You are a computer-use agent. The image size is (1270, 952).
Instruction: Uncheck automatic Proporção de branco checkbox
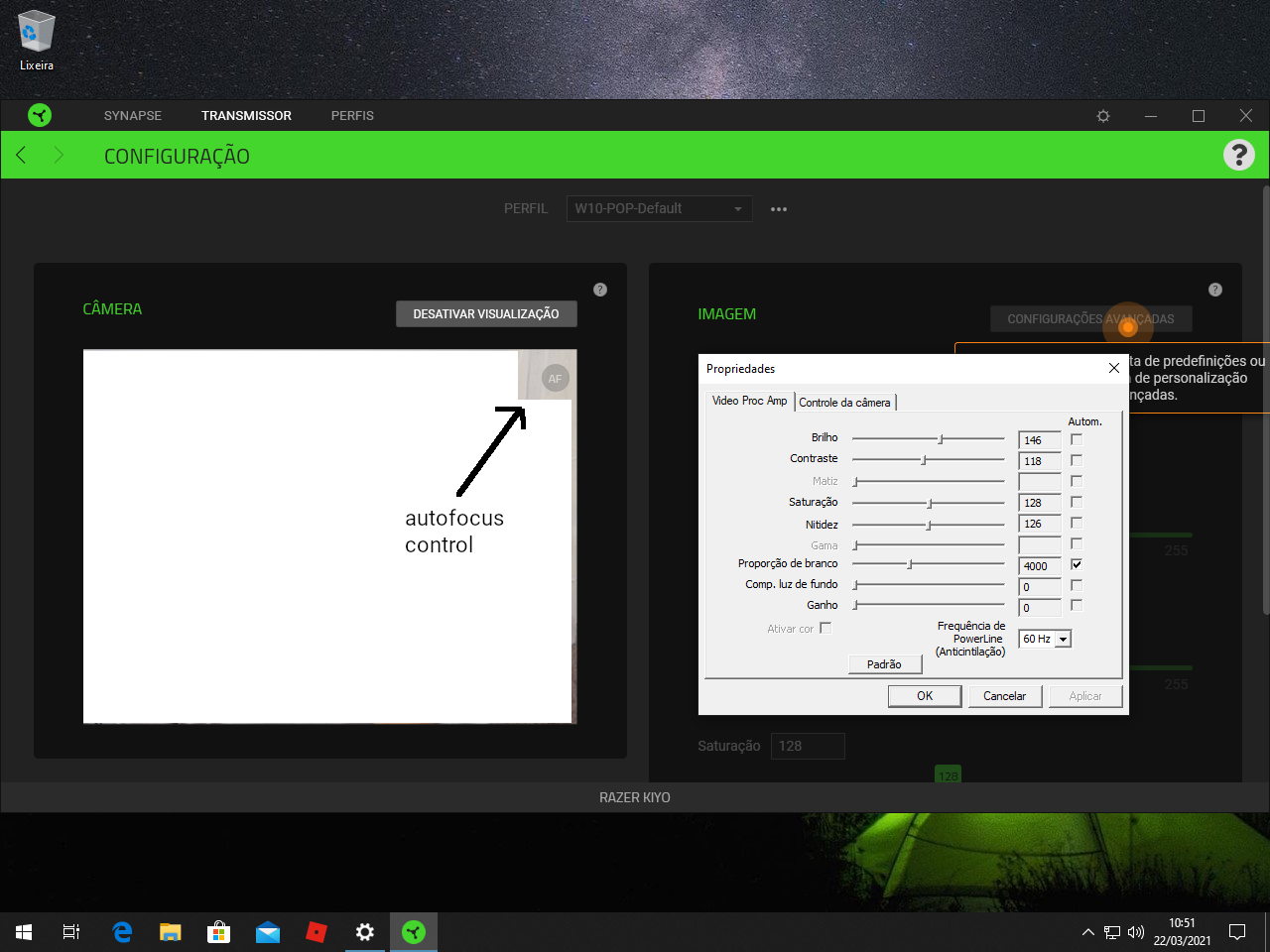coord(1077,564)
